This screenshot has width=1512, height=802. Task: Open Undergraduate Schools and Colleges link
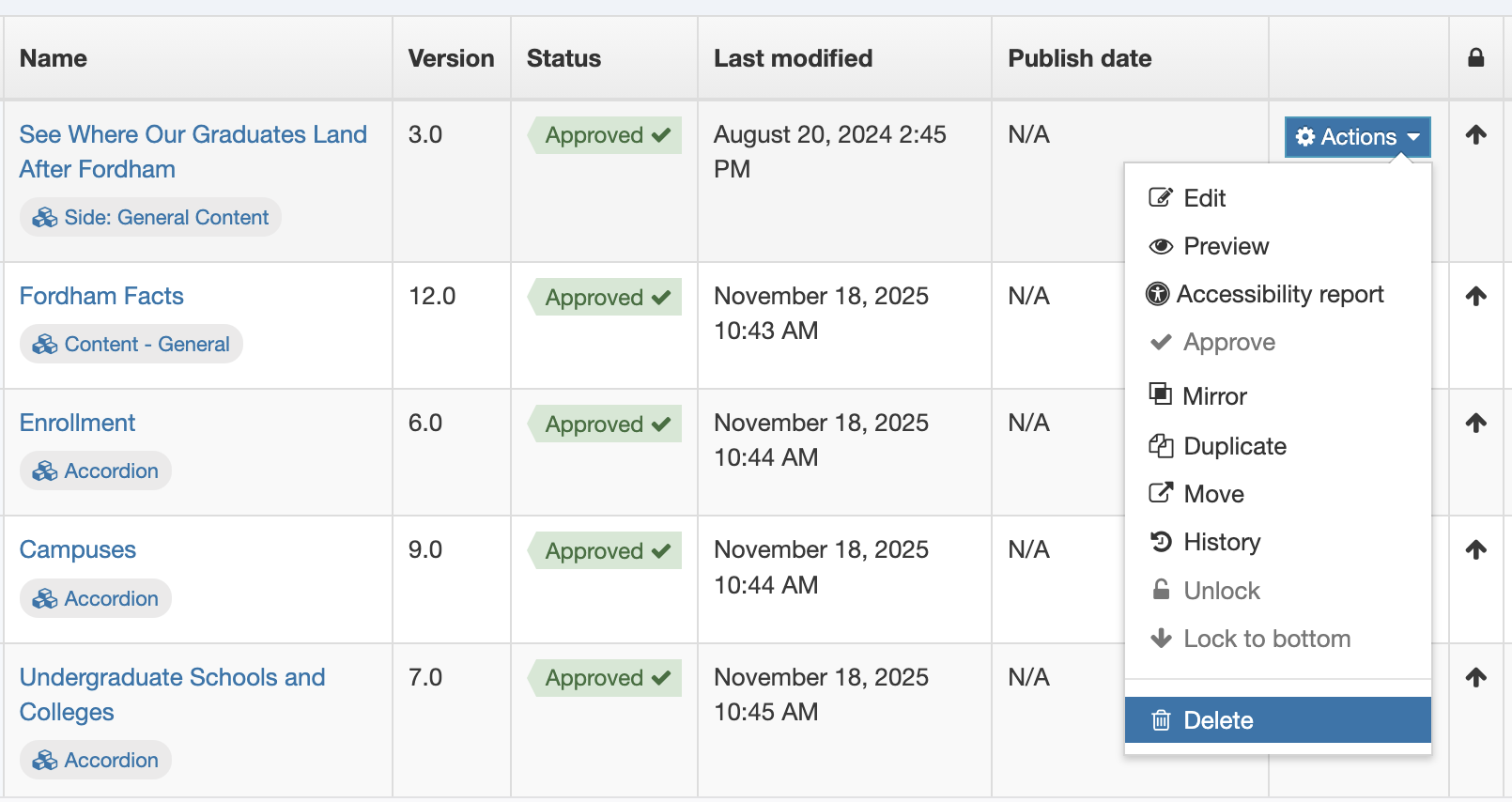(173, 694)
